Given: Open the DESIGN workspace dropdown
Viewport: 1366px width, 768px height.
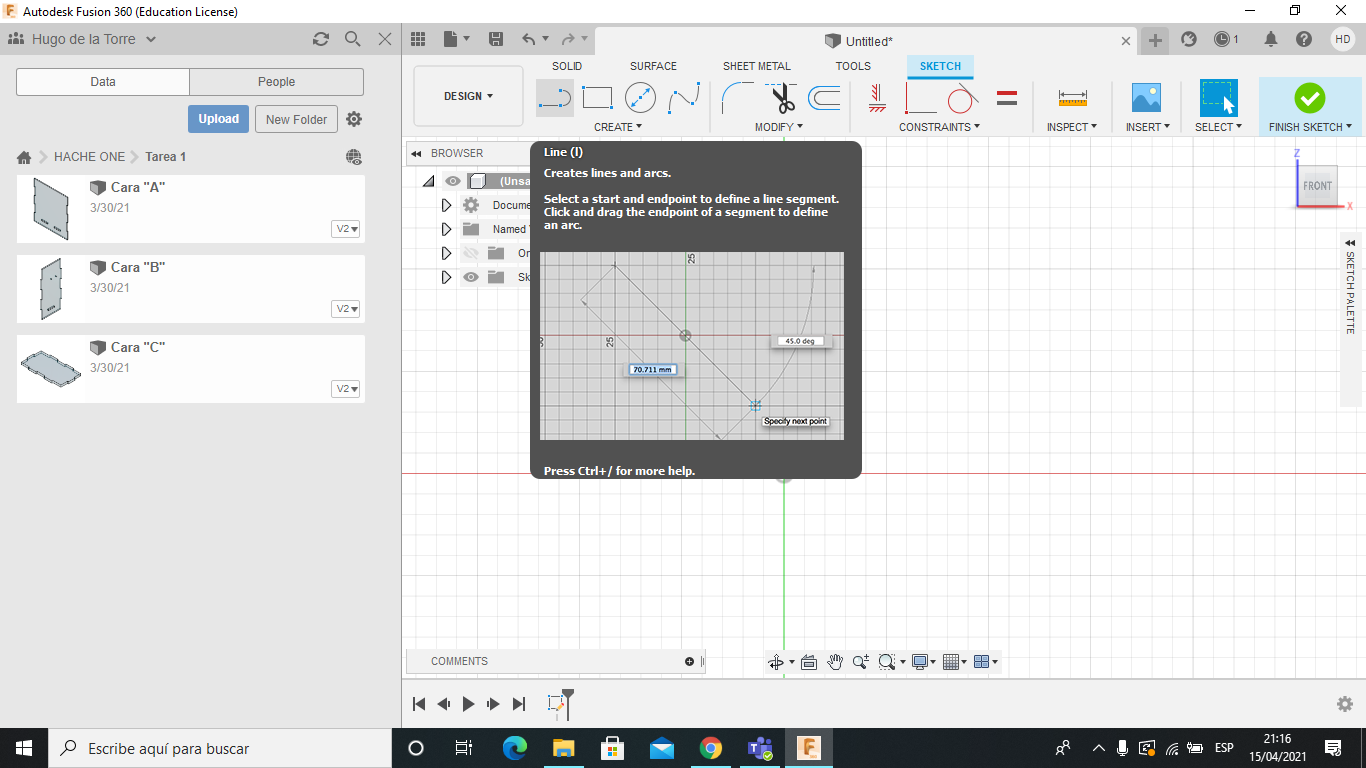Looking at the screenshot, I should [468, 97].
